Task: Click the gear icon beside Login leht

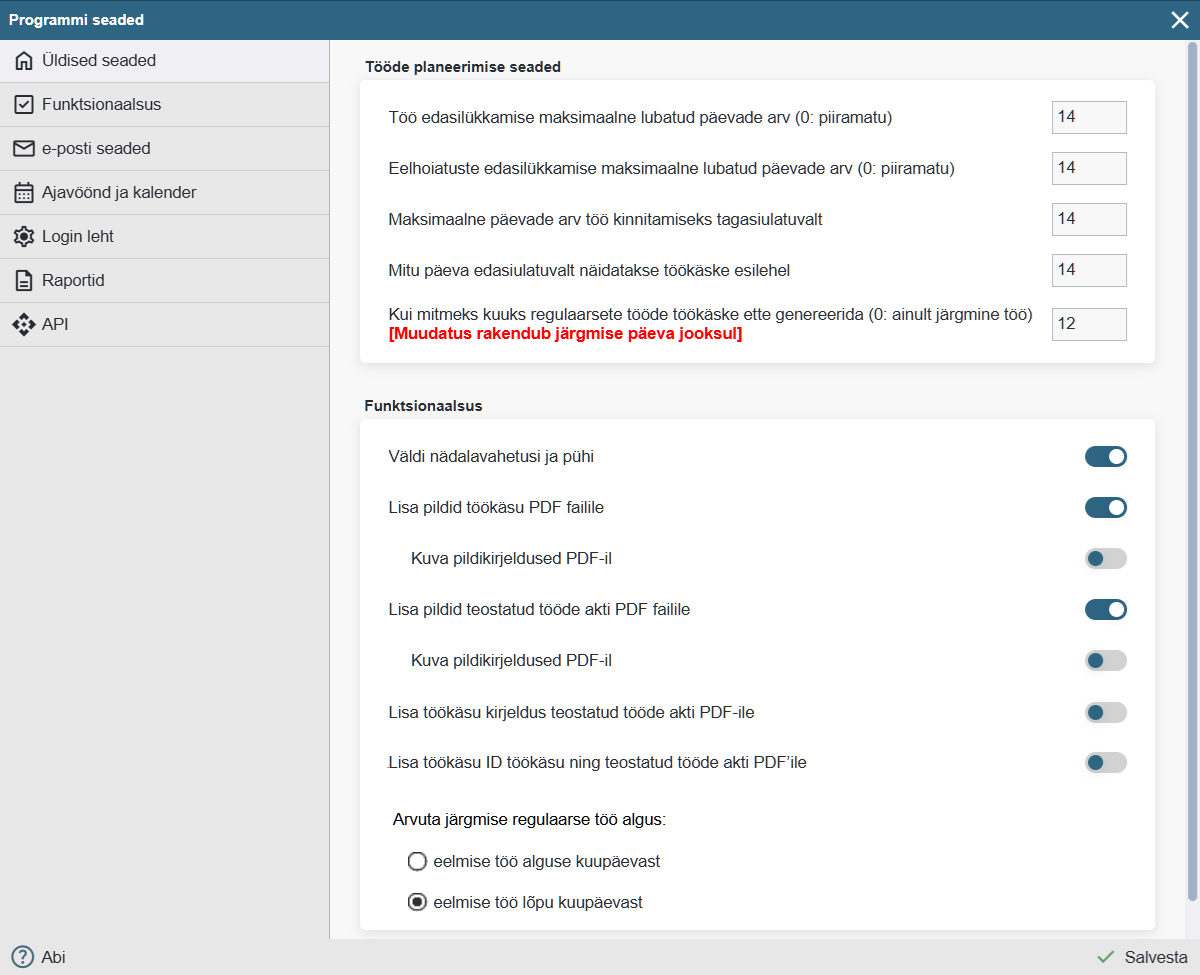Action: [x=24, y=237]
